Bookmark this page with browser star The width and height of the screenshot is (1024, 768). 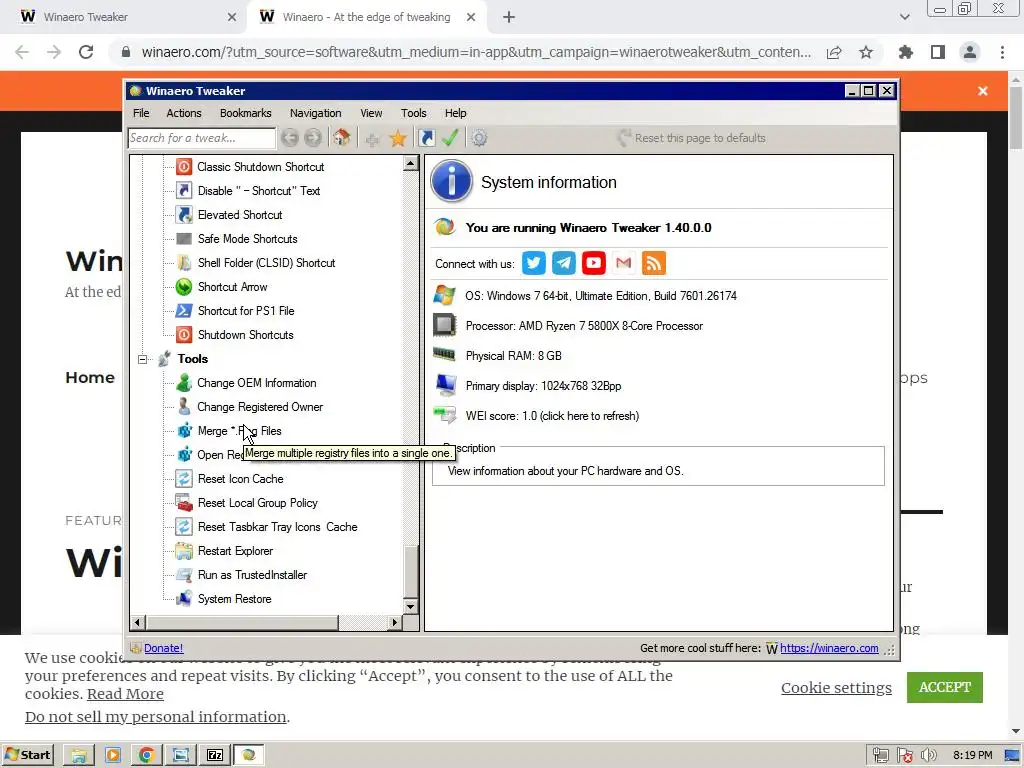(x=866, y=52)
